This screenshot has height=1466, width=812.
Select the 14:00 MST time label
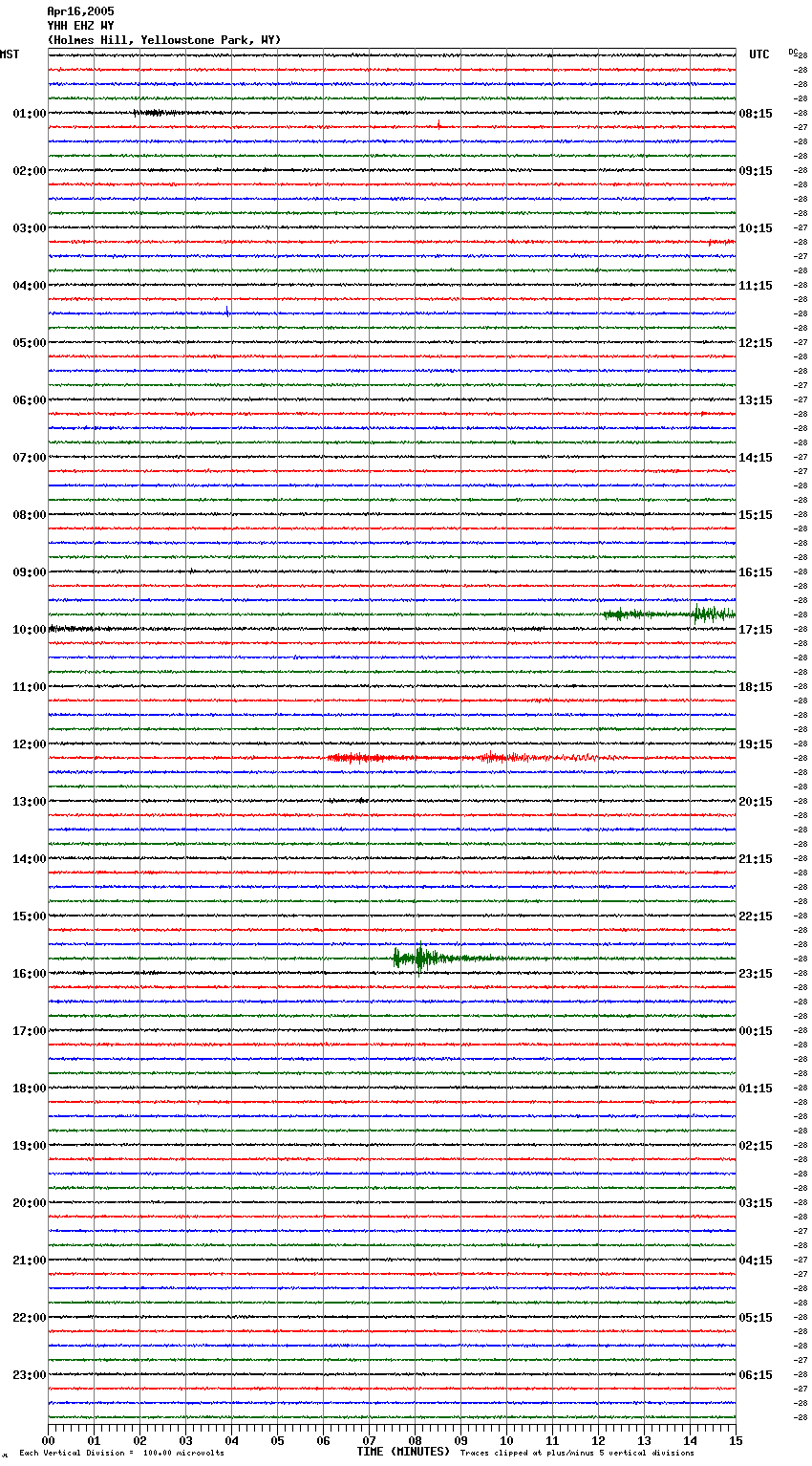(x=30, y=859)
